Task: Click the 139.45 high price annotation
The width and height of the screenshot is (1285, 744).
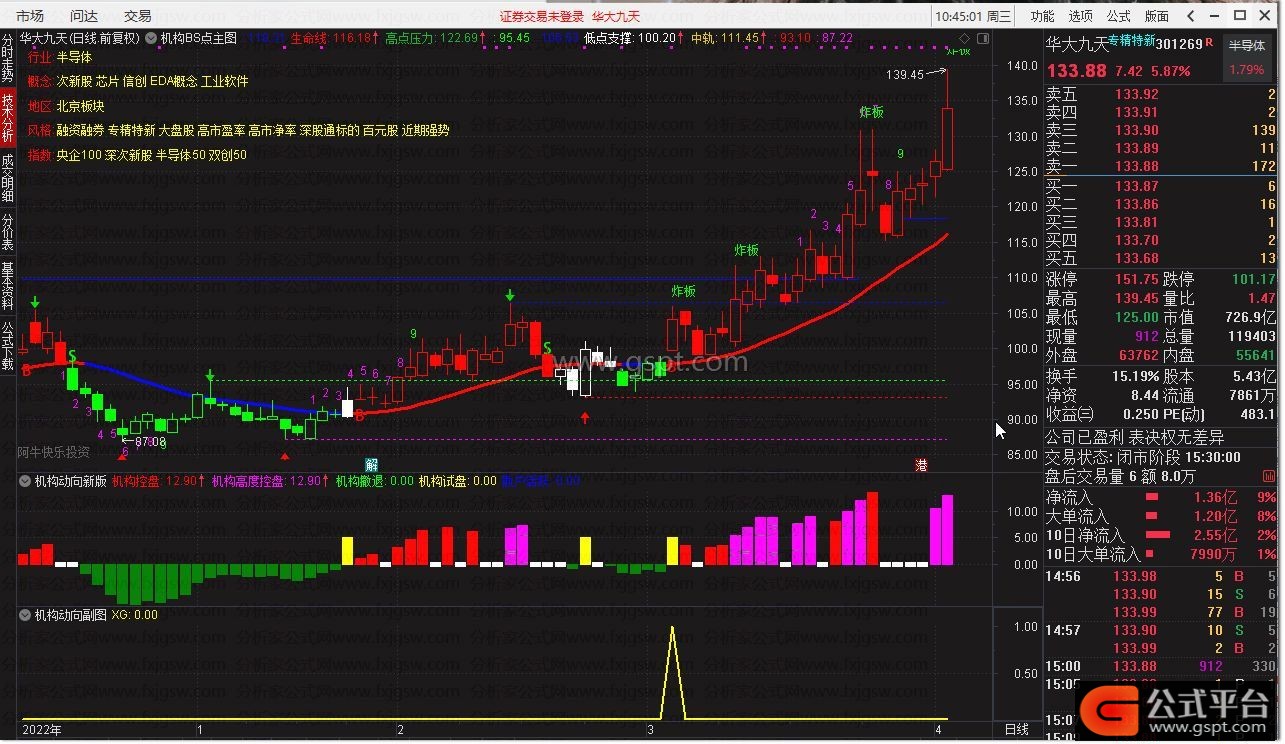Action: (x=904, y=75)
